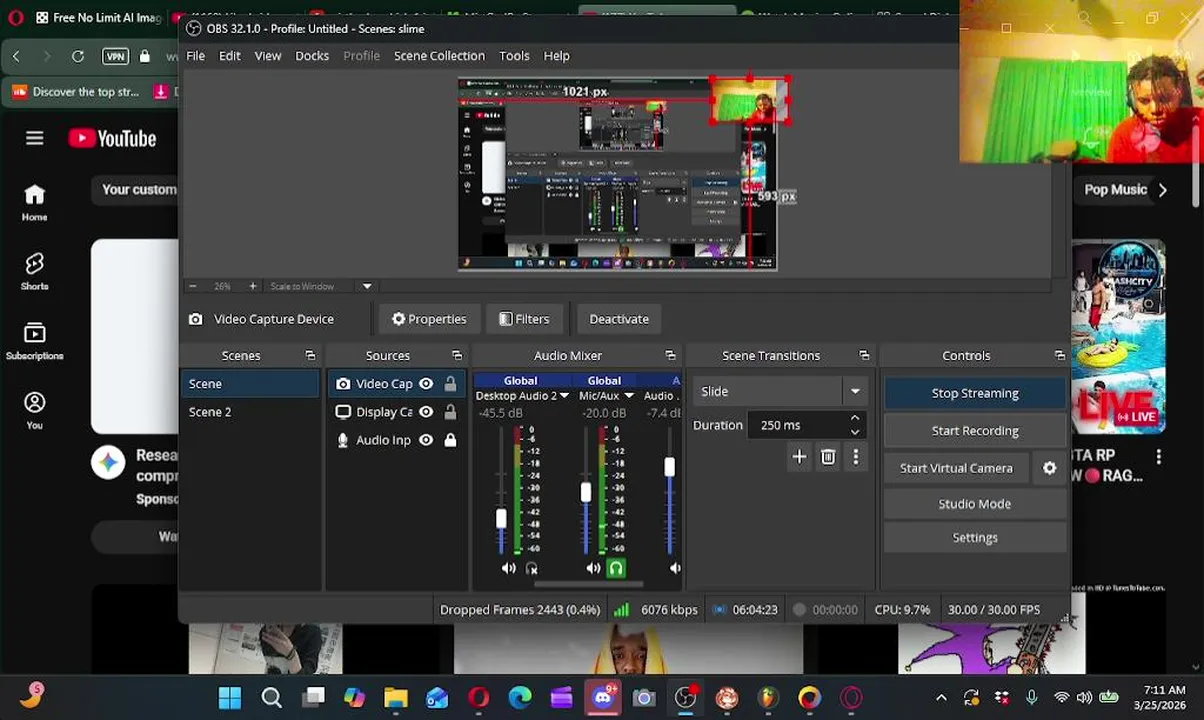Image resolution: width=1204 pixels, height=720 pixels.
Task: Undock the Scenes panel
Action: click(310, 356)
